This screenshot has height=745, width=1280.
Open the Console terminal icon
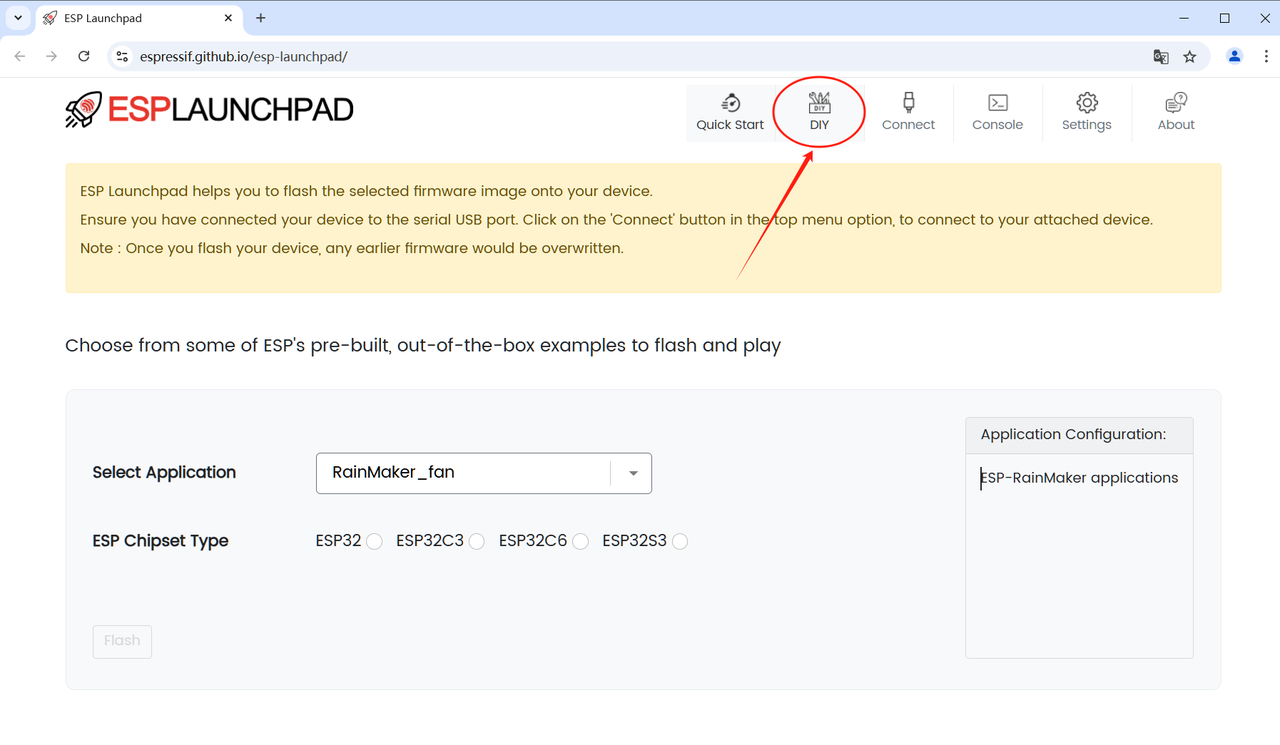click(x=997, y=103)
